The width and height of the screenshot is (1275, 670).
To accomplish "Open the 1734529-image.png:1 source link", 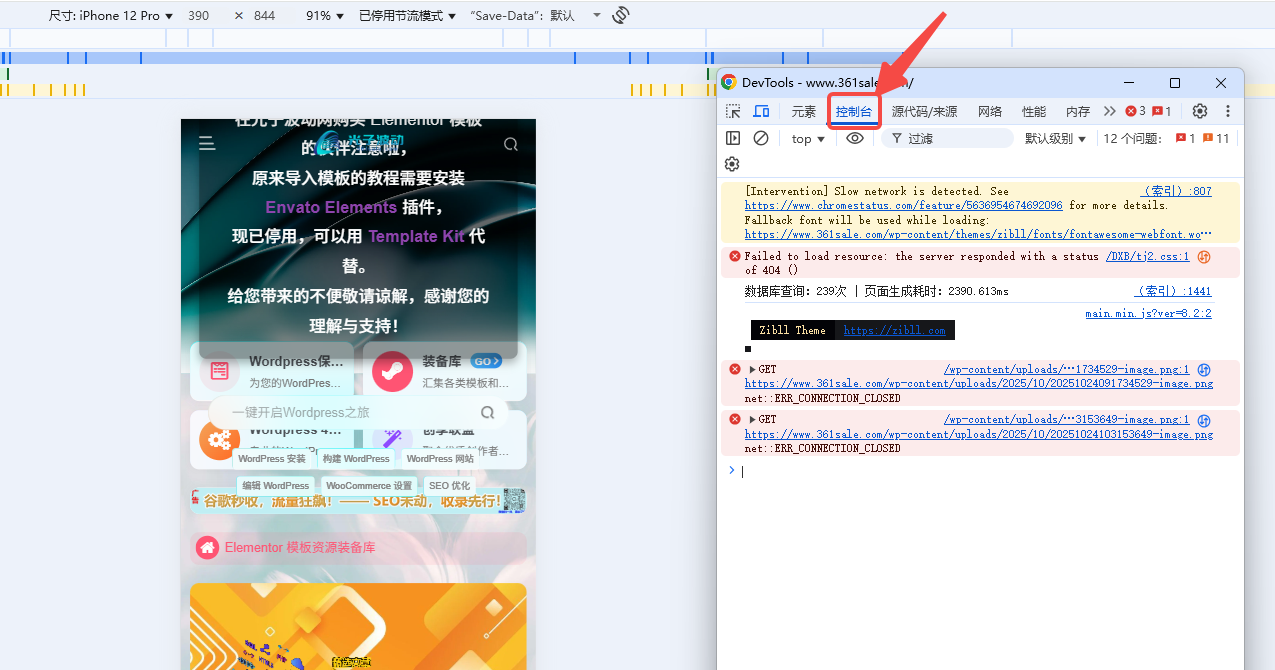I will point(1066,369).
